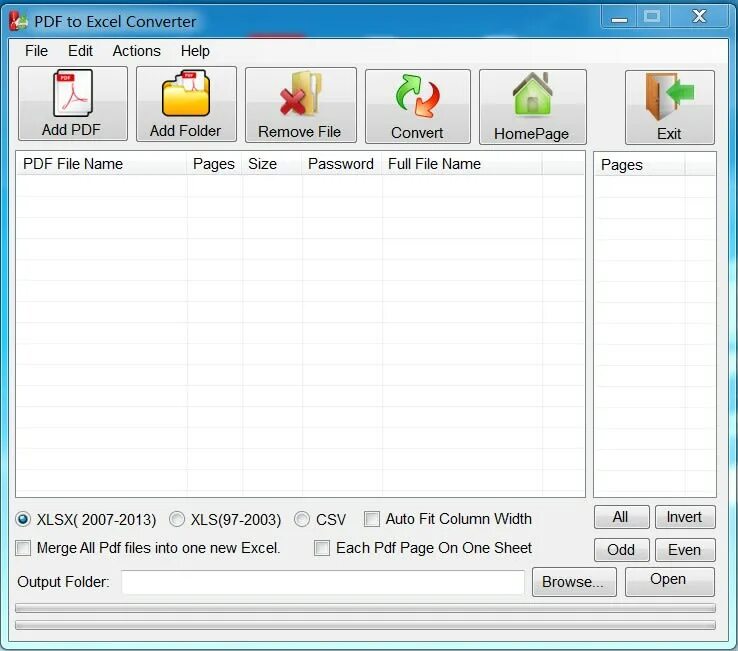Screen dimensions: 738x651
Task: Click Pages column header in file list
Action: 214,164
